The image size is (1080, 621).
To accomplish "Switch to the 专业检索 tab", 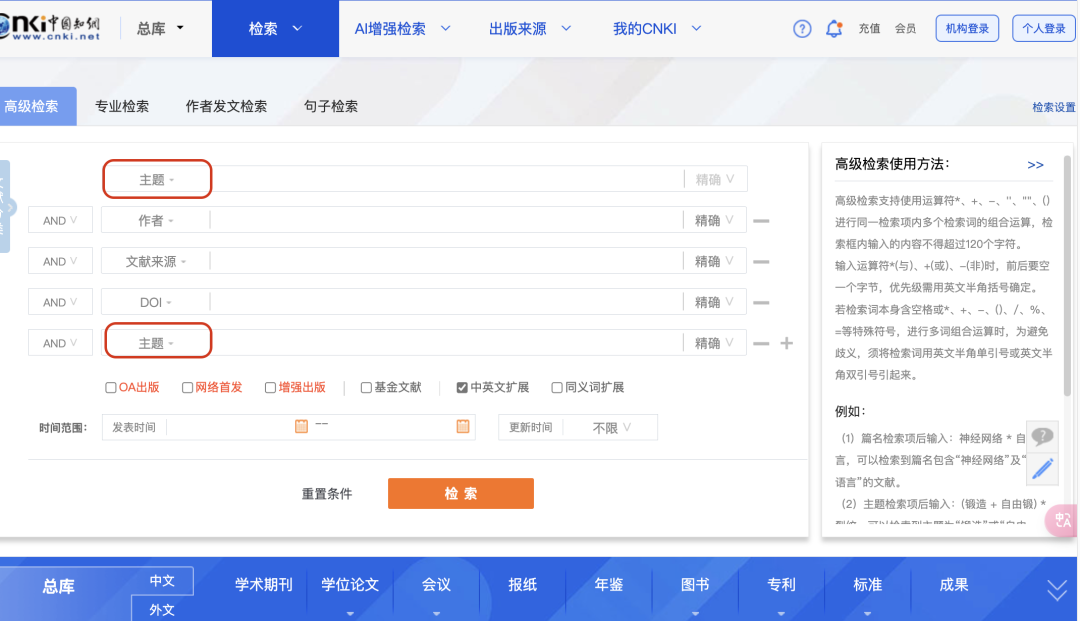I will click(x=122, y=106).
